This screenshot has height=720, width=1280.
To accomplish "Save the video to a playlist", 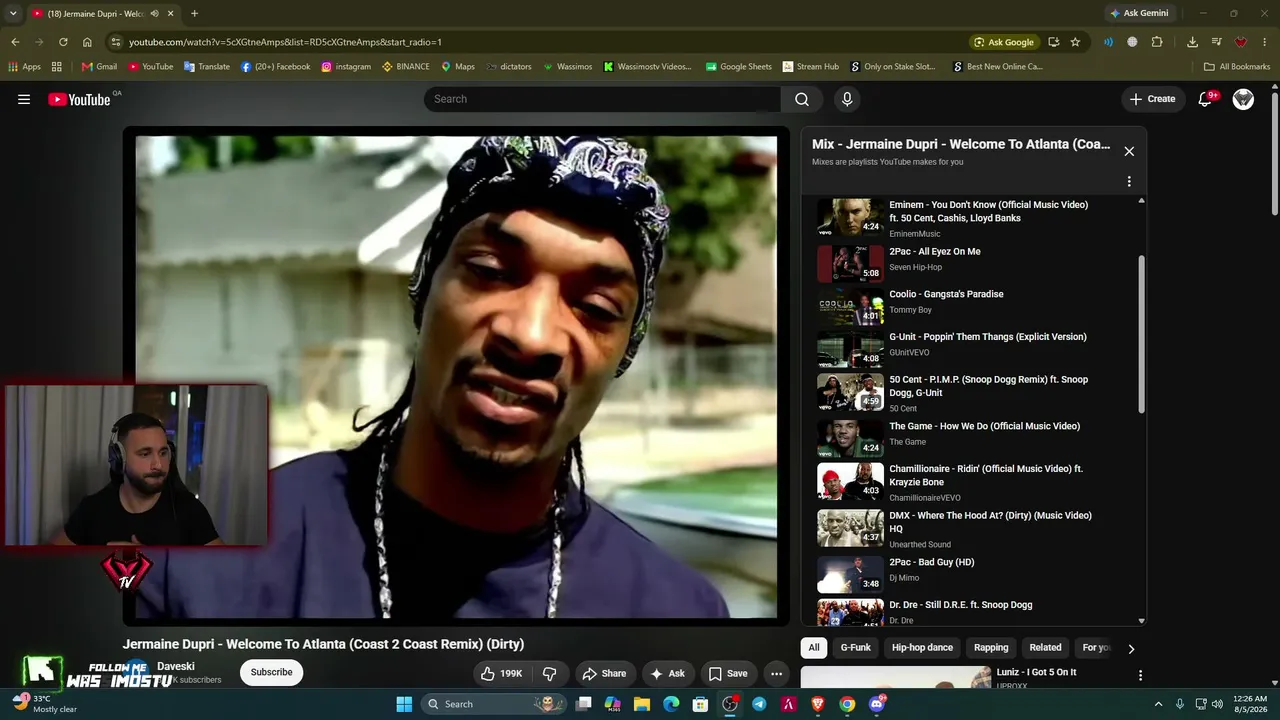I will click(728, 673).
